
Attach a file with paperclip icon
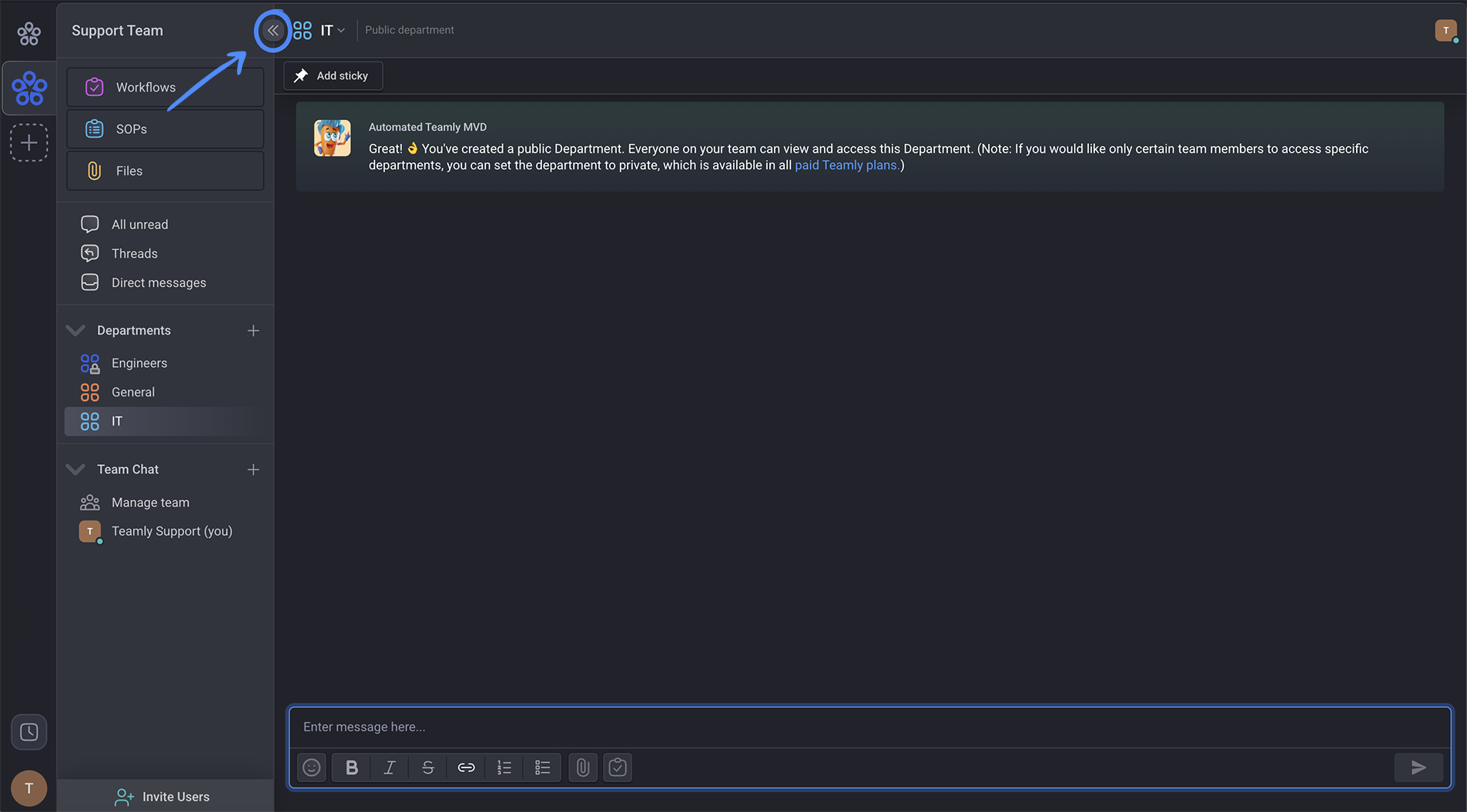point(583,767)
